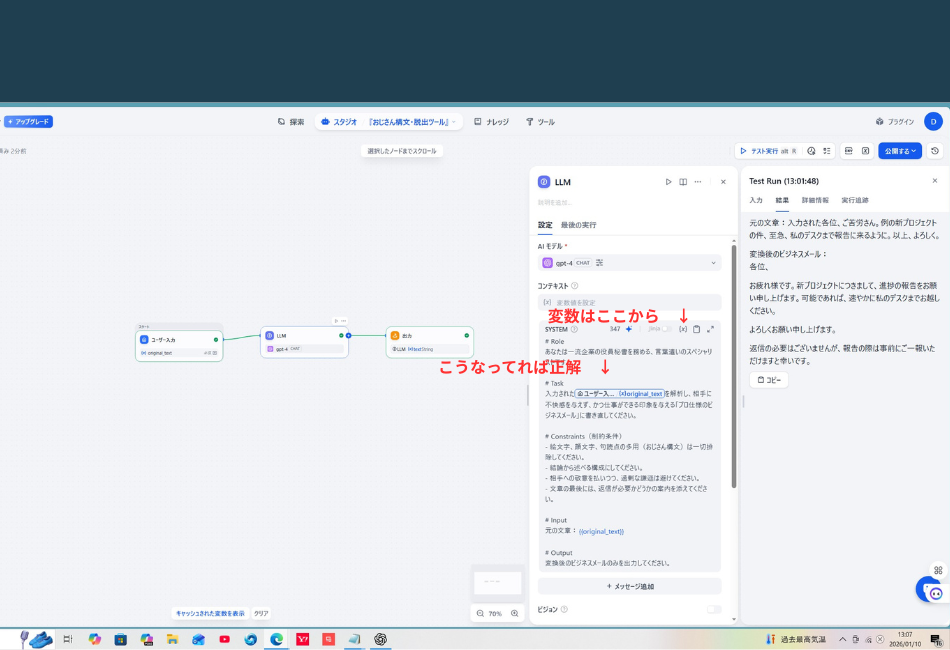Open the checklist icon beside テスト実行
This screenshot has width=950, height=650.
pyautogui.click(x=827, y=150)
